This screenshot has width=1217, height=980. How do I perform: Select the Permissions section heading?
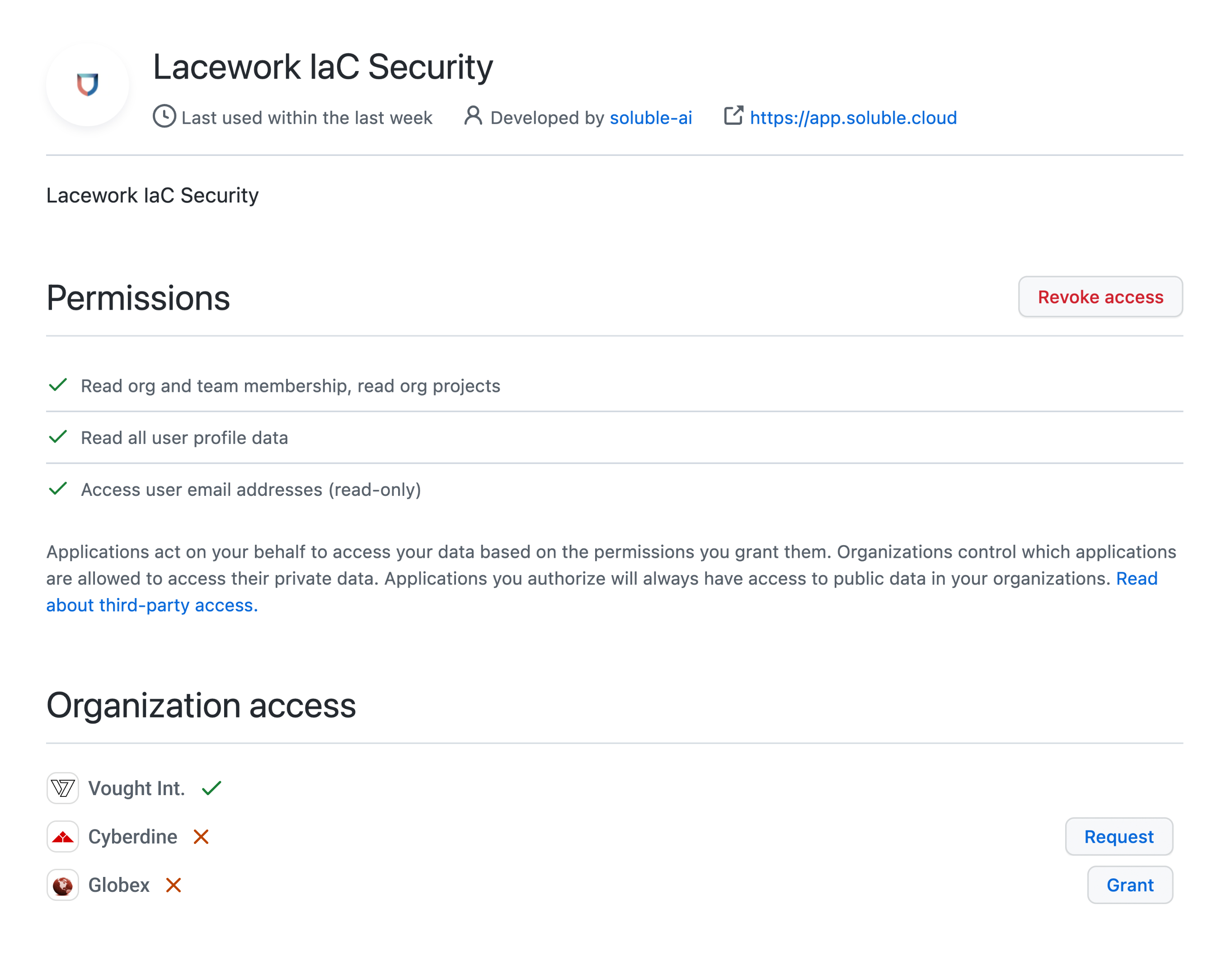pos(138,297)
